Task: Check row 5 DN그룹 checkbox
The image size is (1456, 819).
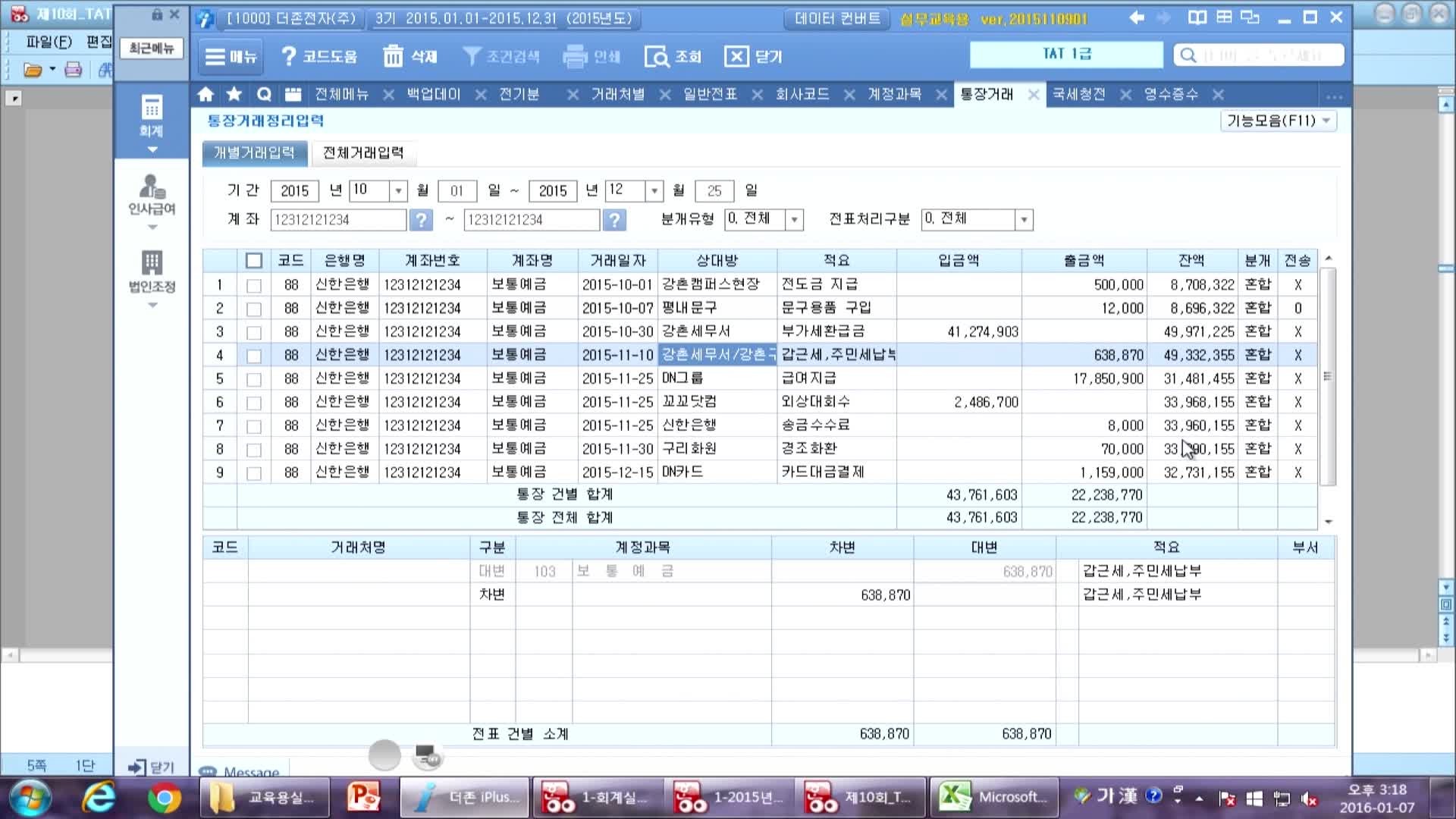Action: pos(254,379)
